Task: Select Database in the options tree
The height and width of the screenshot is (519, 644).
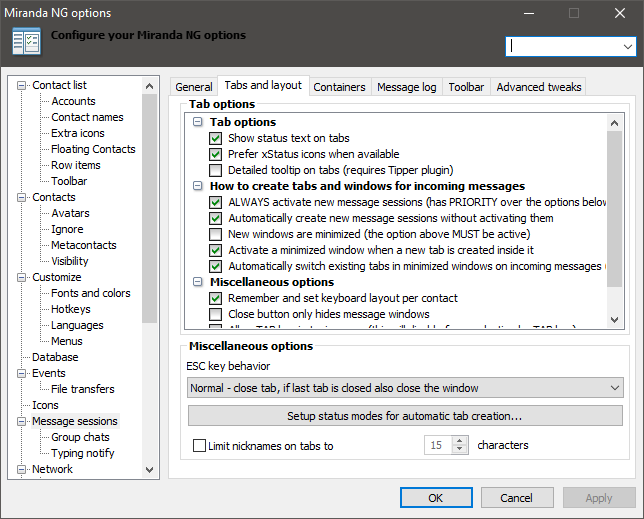Action: 55,358
